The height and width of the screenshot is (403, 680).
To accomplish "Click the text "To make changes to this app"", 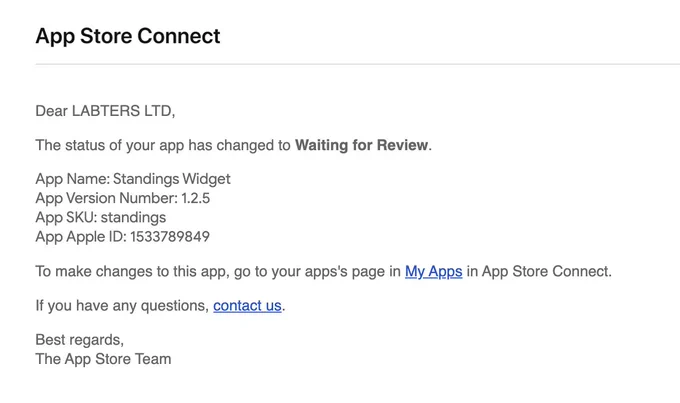I will tap(131, 272).
